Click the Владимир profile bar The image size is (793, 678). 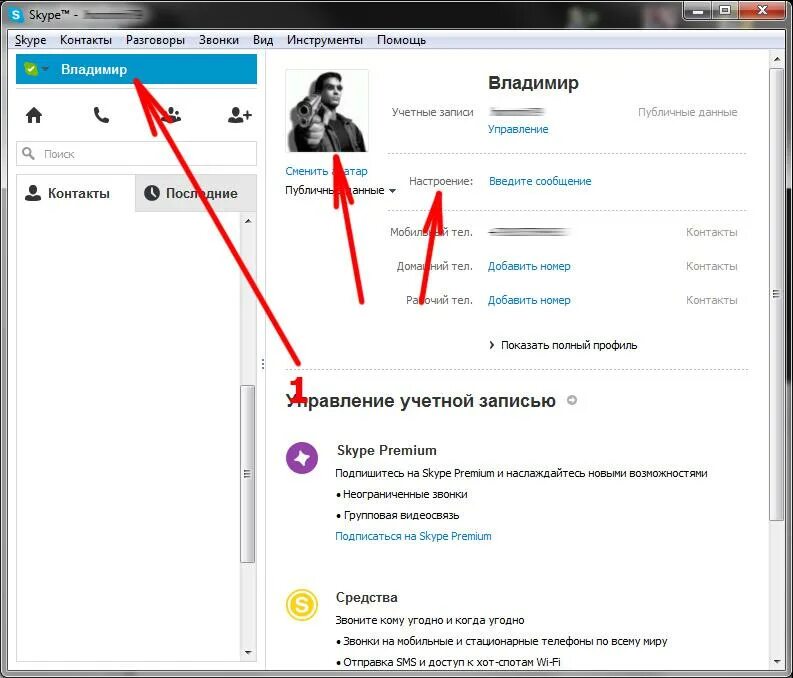(137, 69)
